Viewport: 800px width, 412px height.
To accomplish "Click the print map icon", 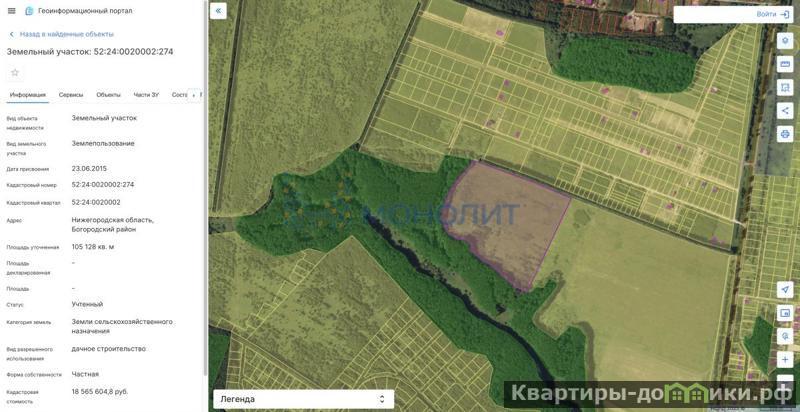I will coord(785,134).
